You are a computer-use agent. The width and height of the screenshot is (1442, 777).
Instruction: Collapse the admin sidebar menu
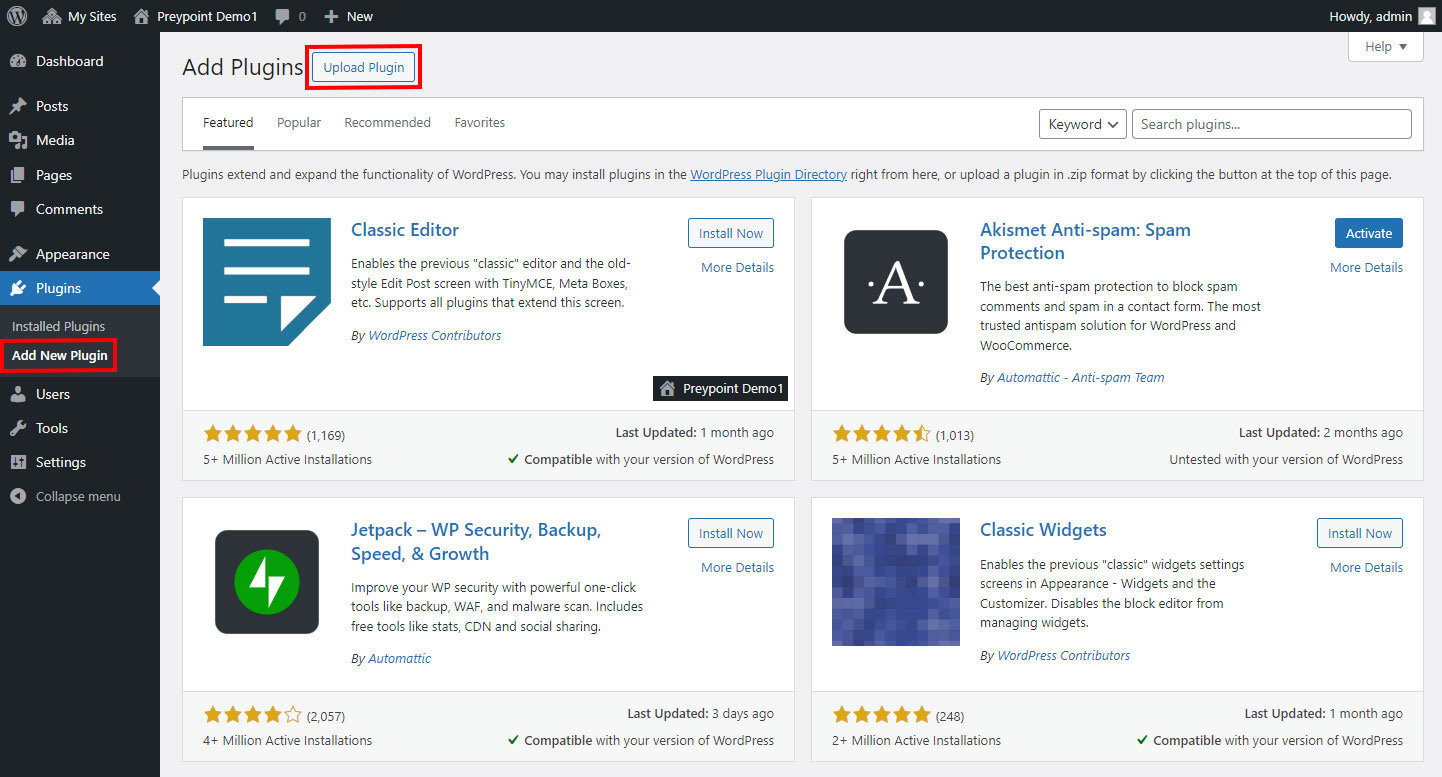[x=77, y=496]
